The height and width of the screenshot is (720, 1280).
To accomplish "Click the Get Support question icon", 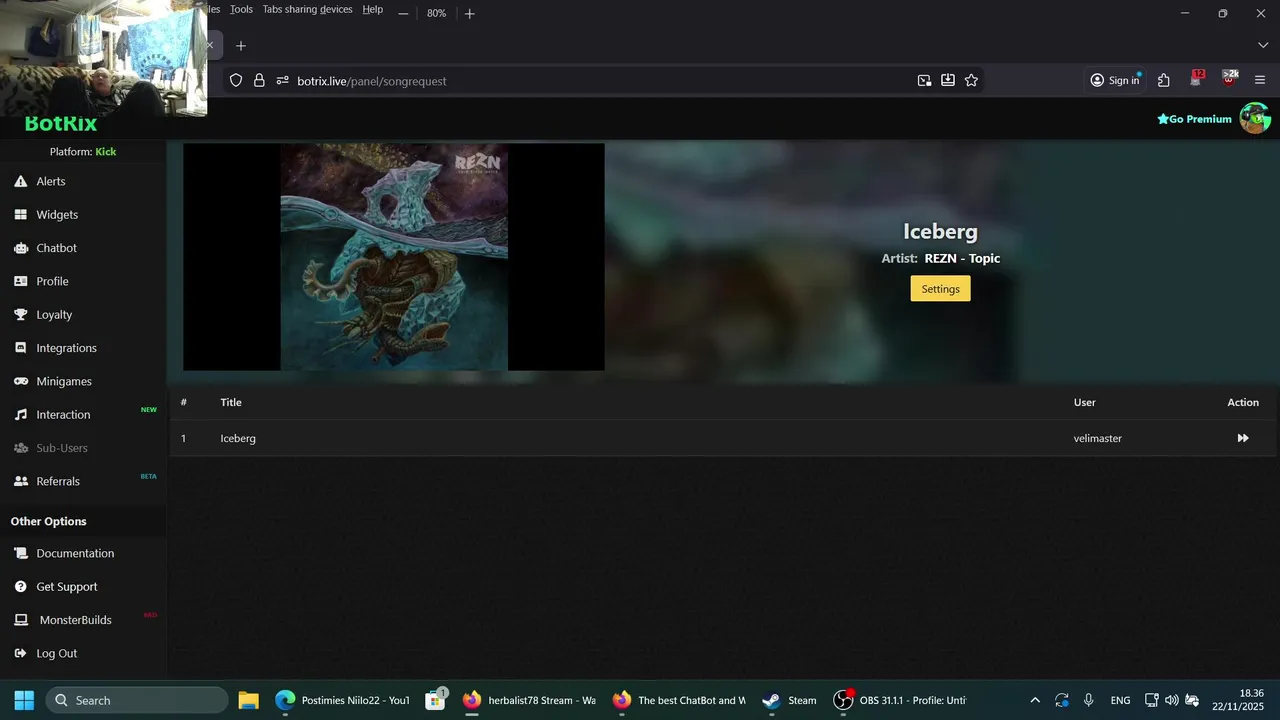I will [20, 586].
